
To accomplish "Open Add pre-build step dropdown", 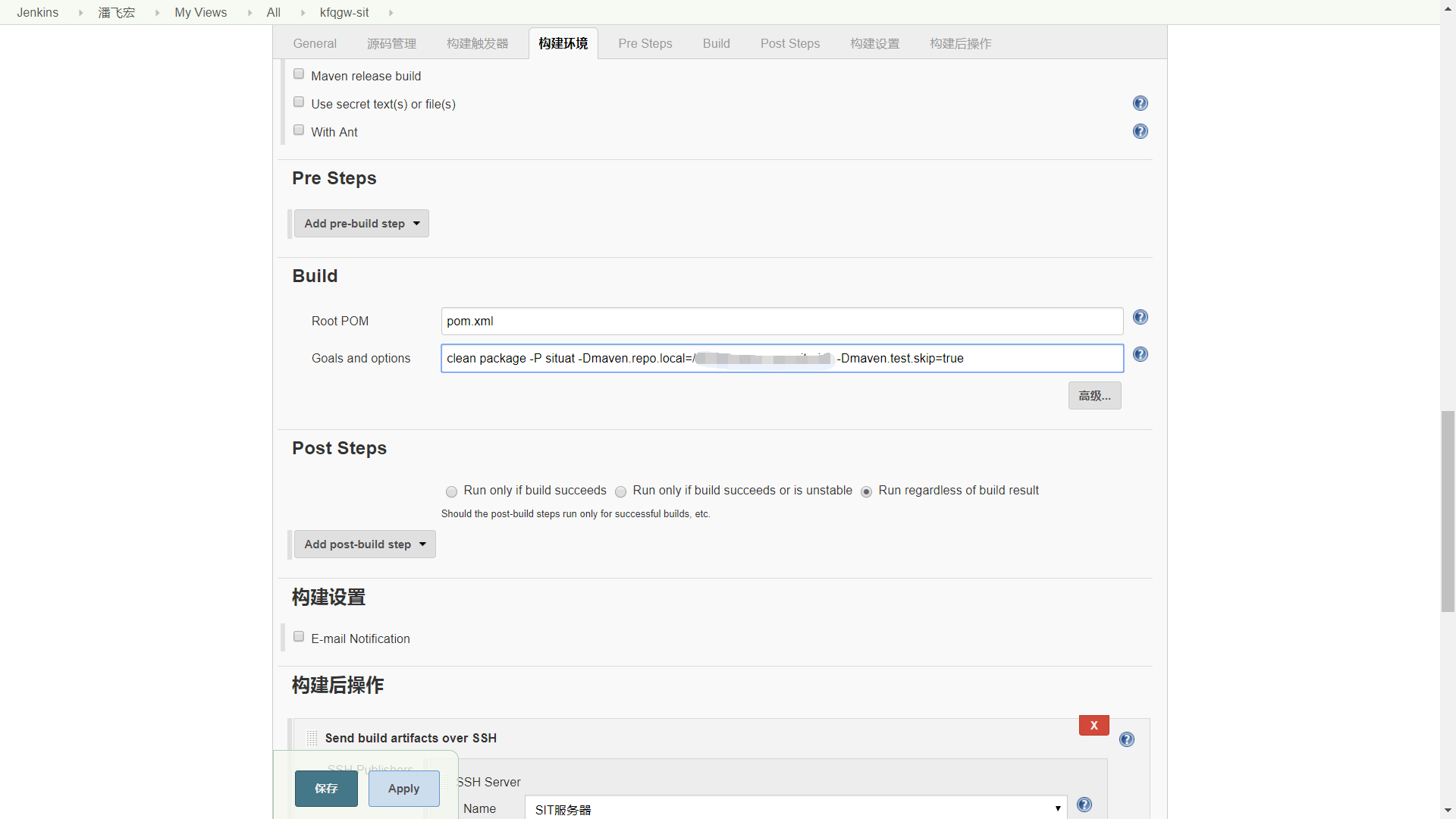I will click(361, 224).
